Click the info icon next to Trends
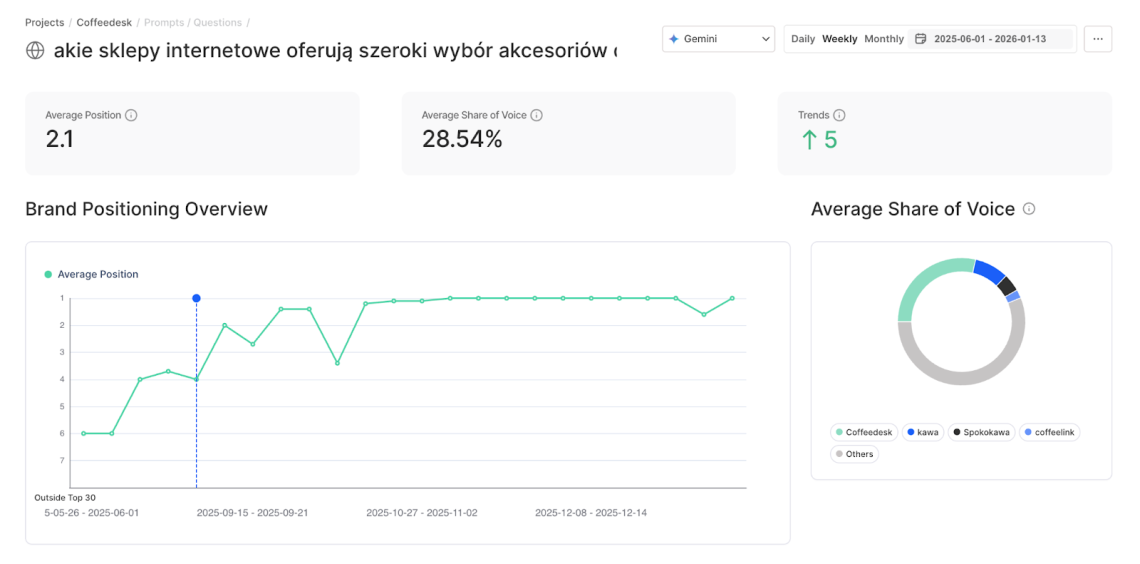 tap(839, 115)
